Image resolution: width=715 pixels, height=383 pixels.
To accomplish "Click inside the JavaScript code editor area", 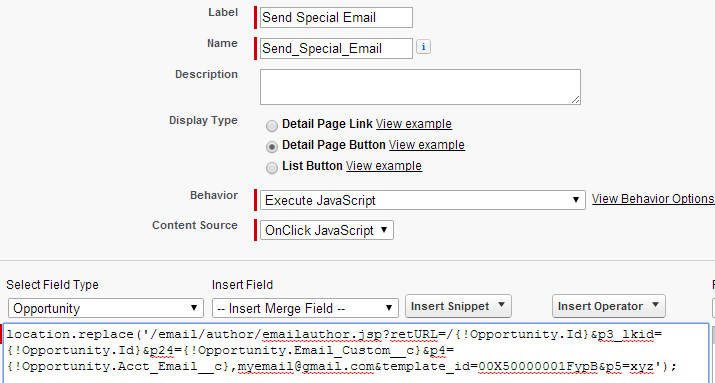I will click(356, 353).
